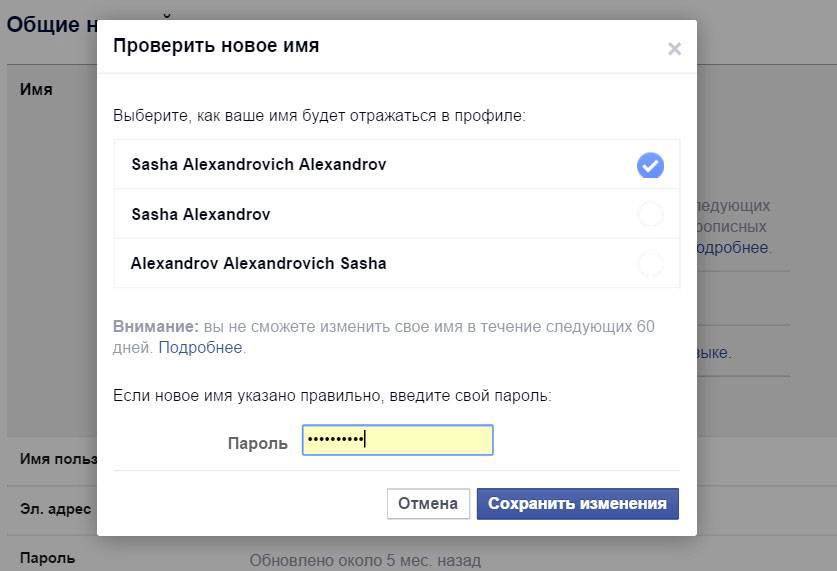Click the background link ending in "ыке."
837x571 pixels.
pos(714,353)
